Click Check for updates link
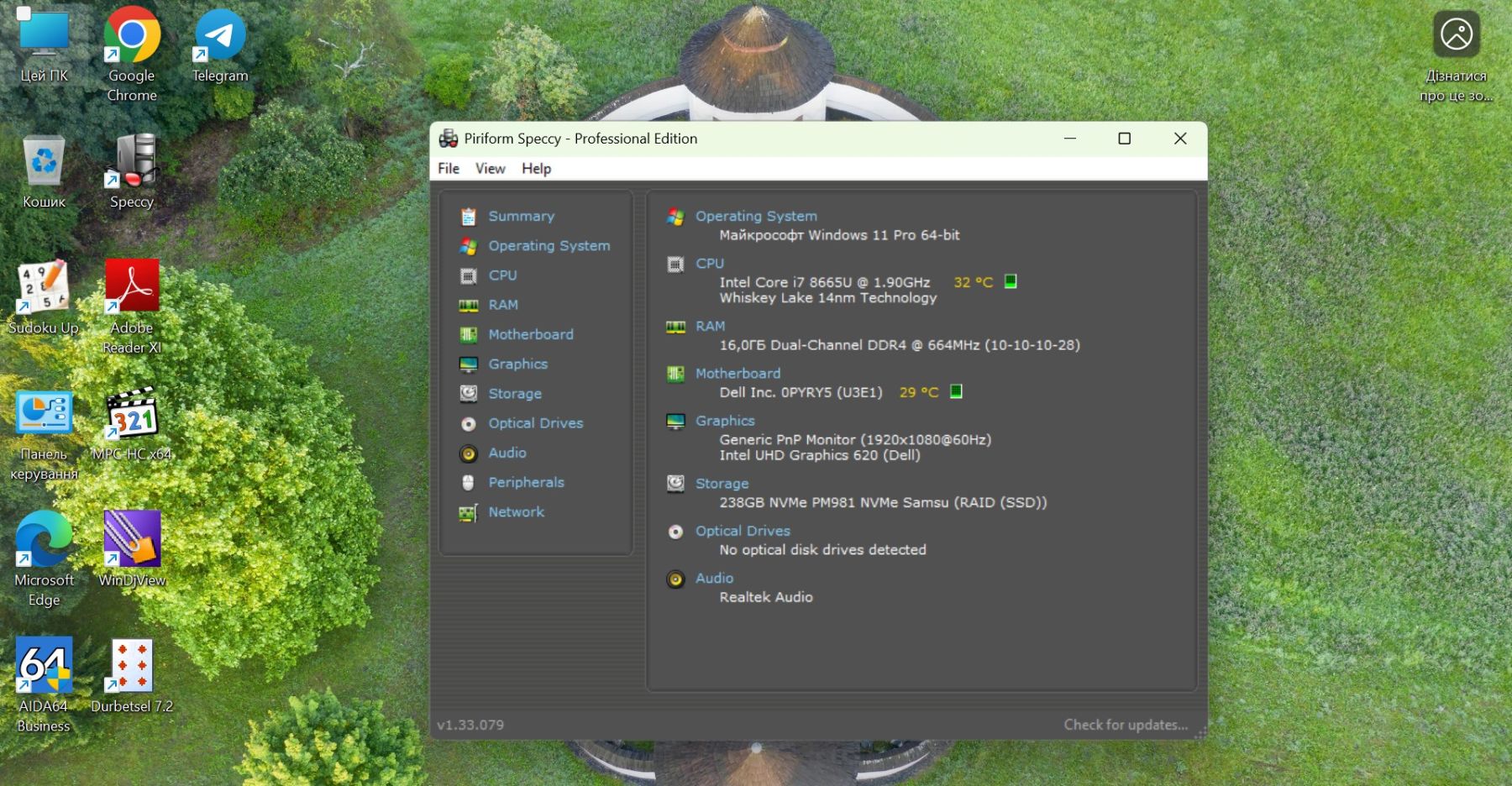The width and height of the screenshot is (1512, 786). 1126,725
